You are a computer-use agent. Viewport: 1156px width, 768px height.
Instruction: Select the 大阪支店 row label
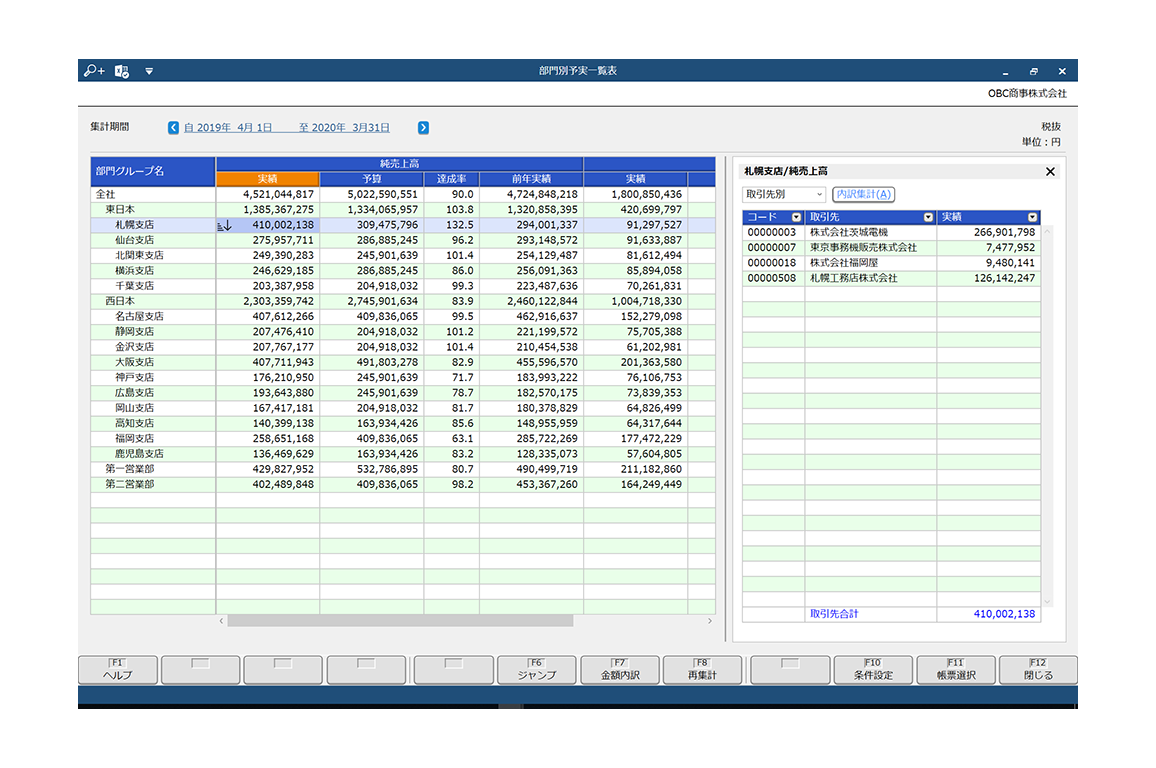point(134,363)
